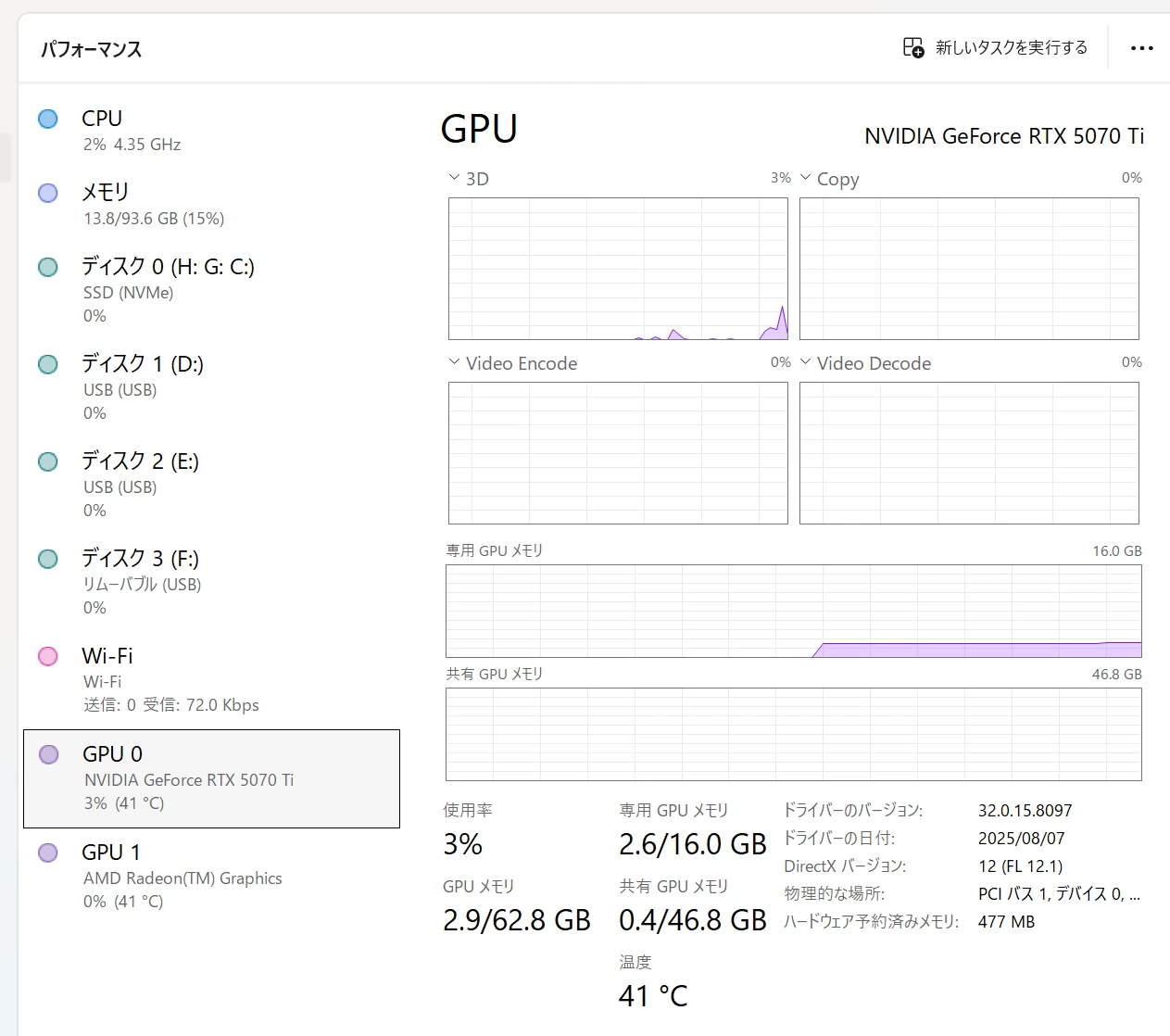Open the 3D engine graph dropdown
This screenshot has height=1036, width=1170.
454,178
